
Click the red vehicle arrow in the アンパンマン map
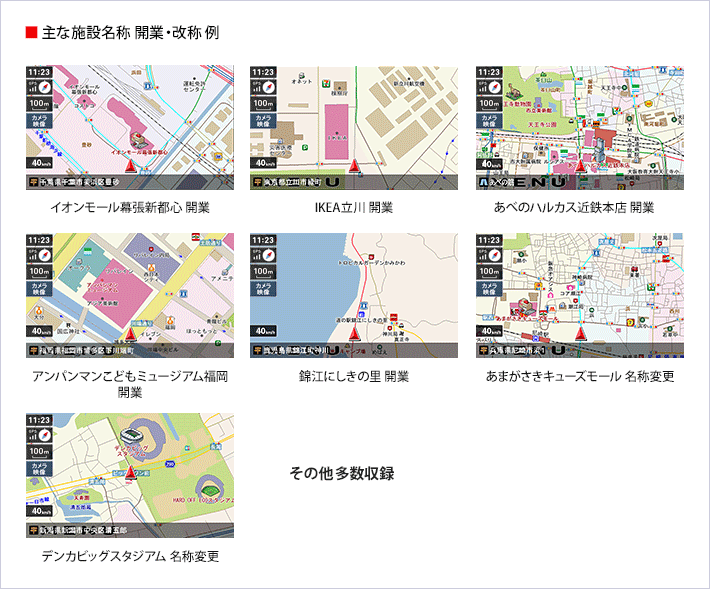point(130,334)
